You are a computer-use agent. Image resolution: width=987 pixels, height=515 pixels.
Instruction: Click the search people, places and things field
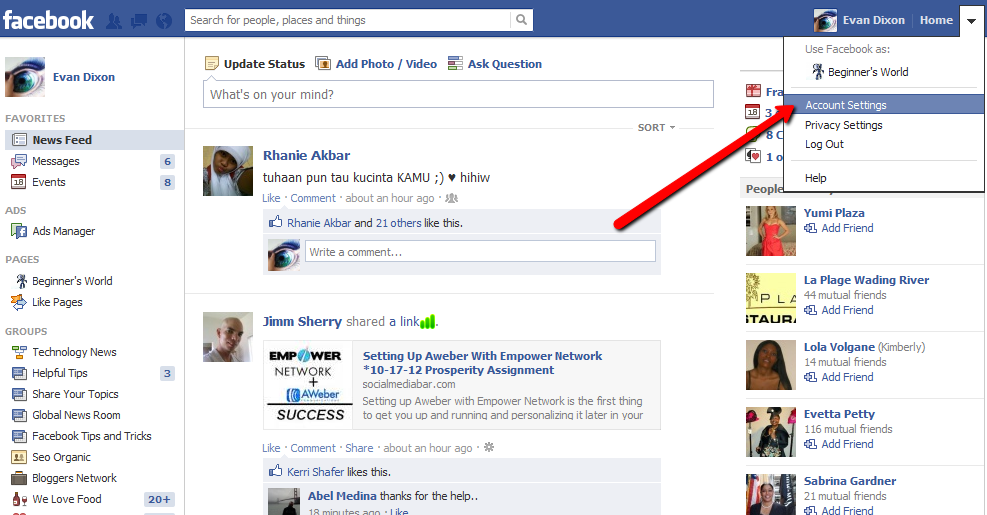(x=347, y=20)
